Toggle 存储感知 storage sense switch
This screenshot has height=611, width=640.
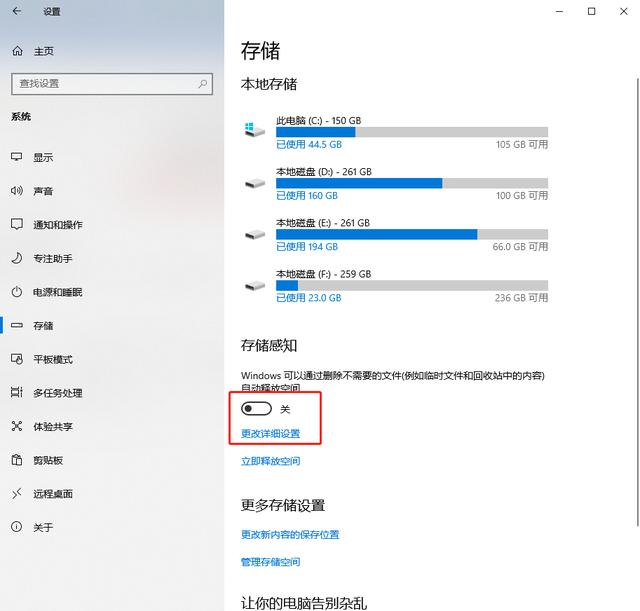point(257,409)
